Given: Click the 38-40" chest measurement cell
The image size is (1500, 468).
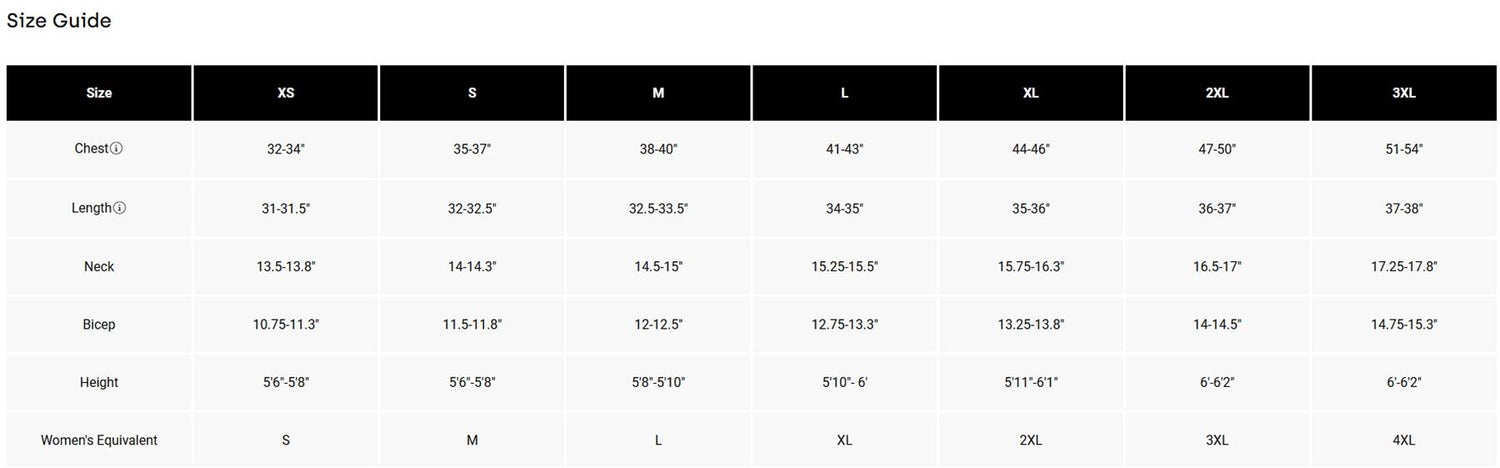Looking at the screenshot, I should coord(658,149).
